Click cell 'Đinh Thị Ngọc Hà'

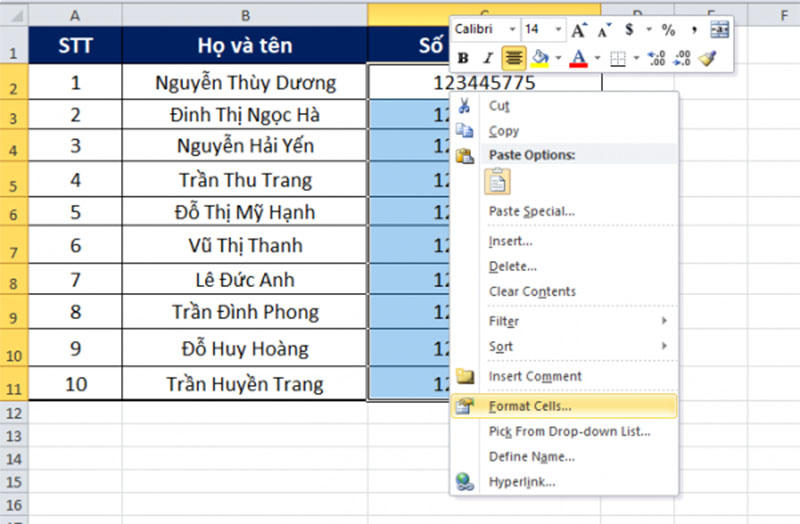pos(245,115)
